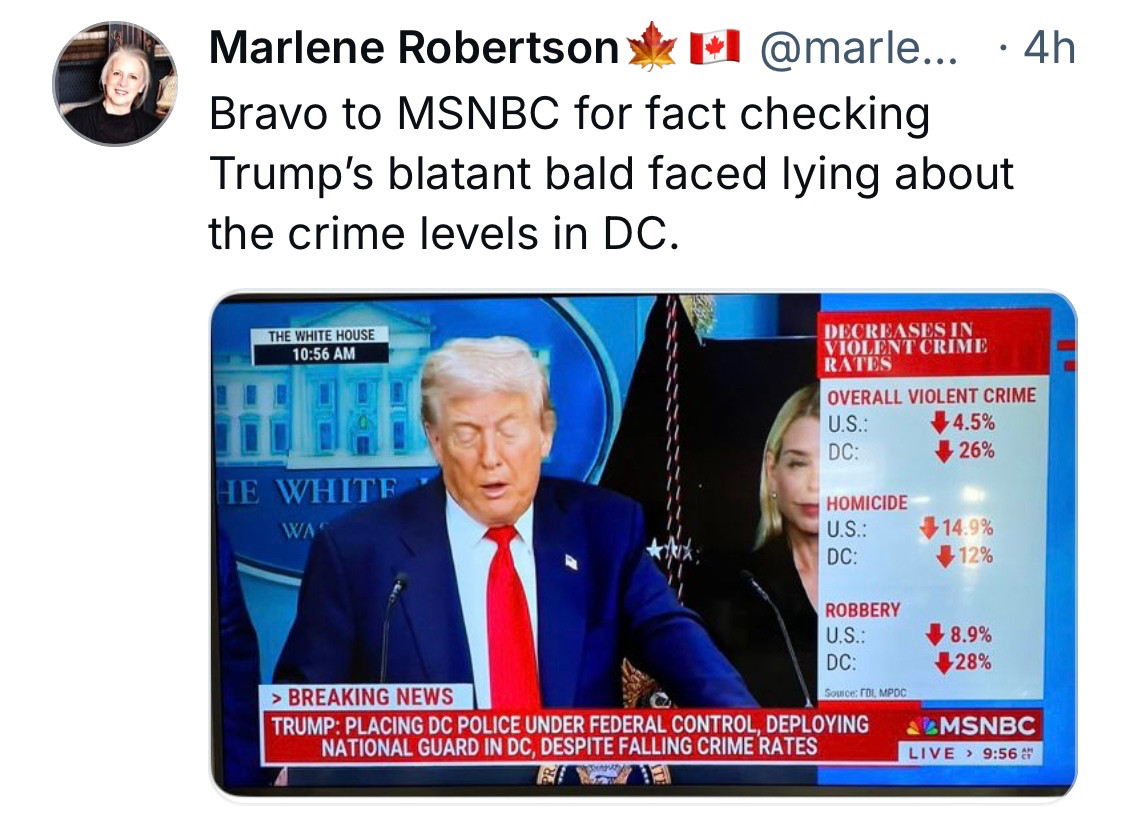The width and height of the screenshot is (1123, 820).
Task: Click the maple leaf emoji beside the name
Action: click(x=652, y=47)
